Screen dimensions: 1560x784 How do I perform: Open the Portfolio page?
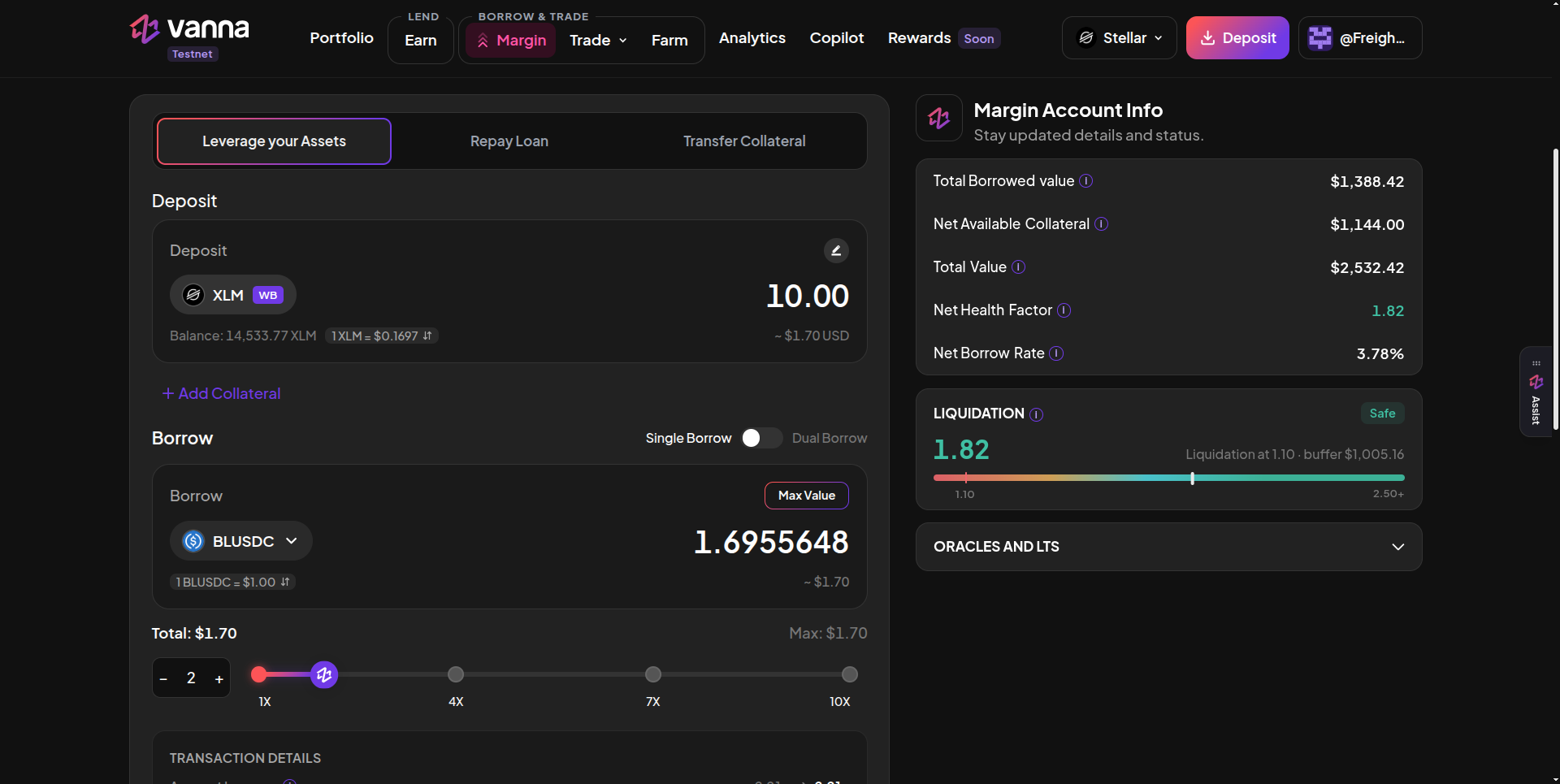(x=341, y=38)
